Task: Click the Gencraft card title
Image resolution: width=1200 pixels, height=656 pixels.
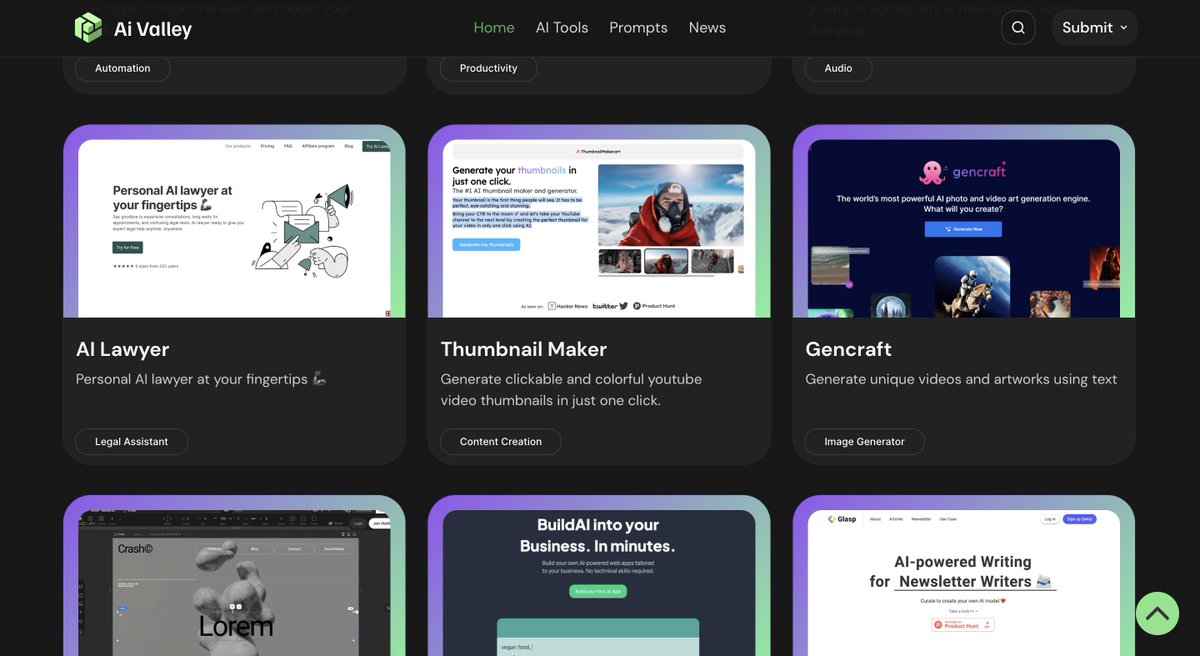Action: (849, 349)
